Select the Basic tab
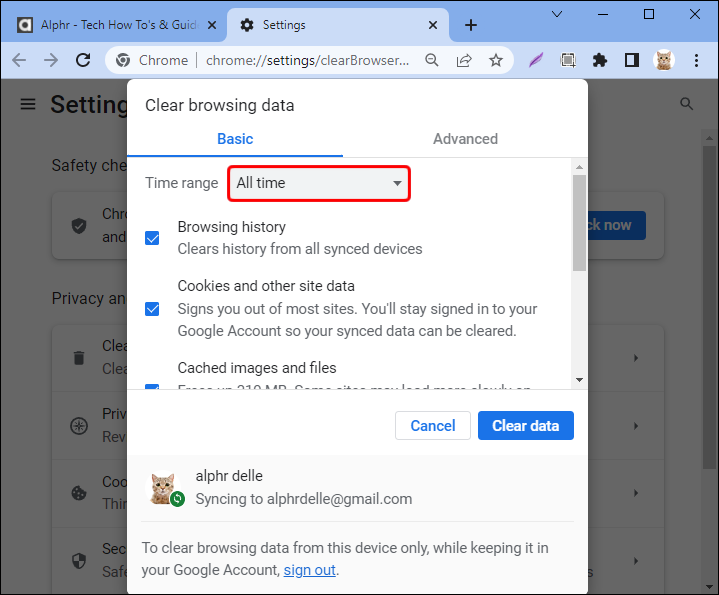The width and height of the screenshot is (719, 595). 235,139
